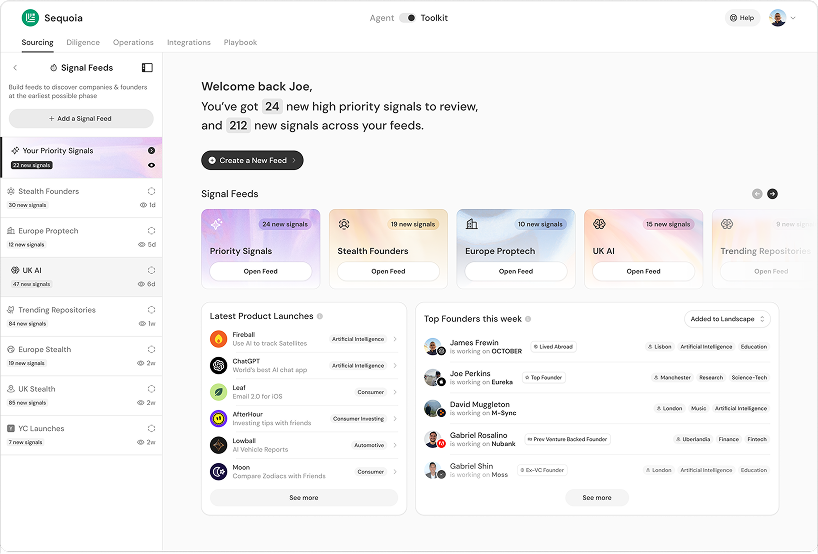Click the green Sequoia logo icon
Screen dimensions: 818x554
[x=30, y=18]
